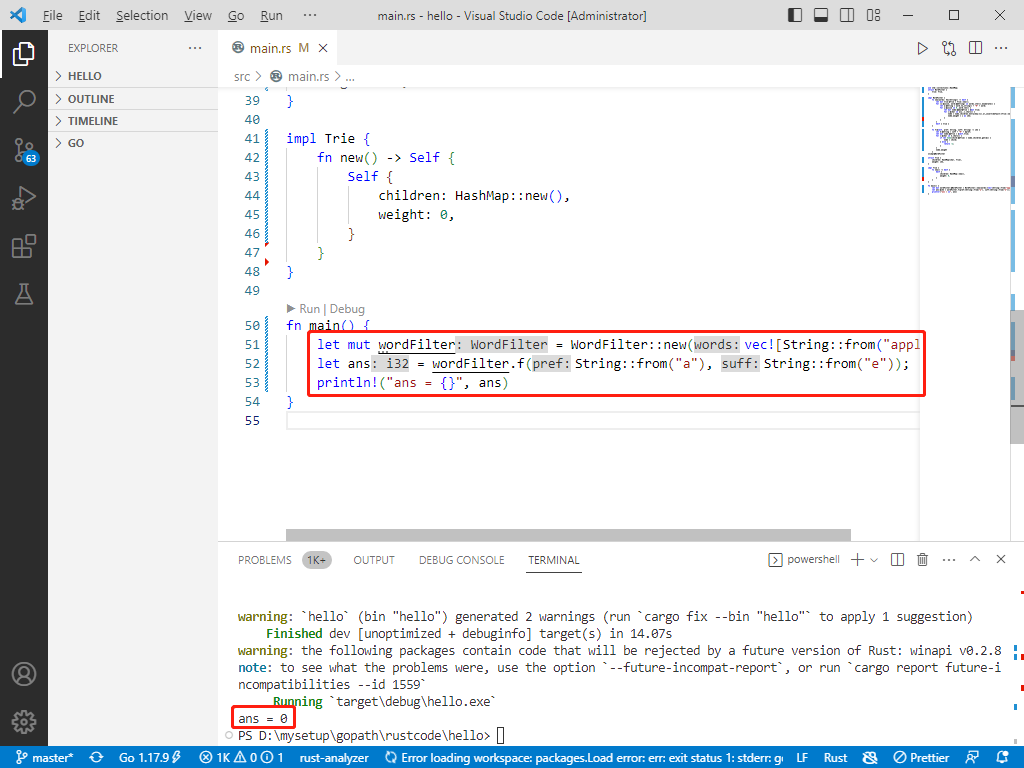The image size is (1024, 768).
Task: Expand the HELLO folder section
Action: coord(133,76)
